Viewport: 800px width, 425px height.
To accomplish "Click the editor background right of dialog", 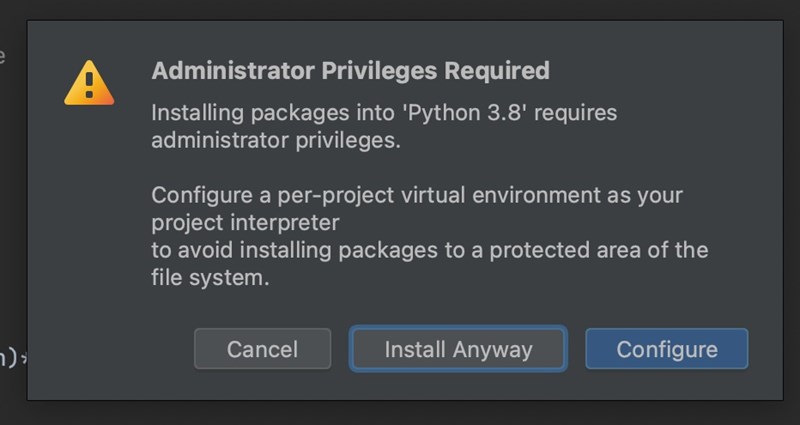I will 791,200.
